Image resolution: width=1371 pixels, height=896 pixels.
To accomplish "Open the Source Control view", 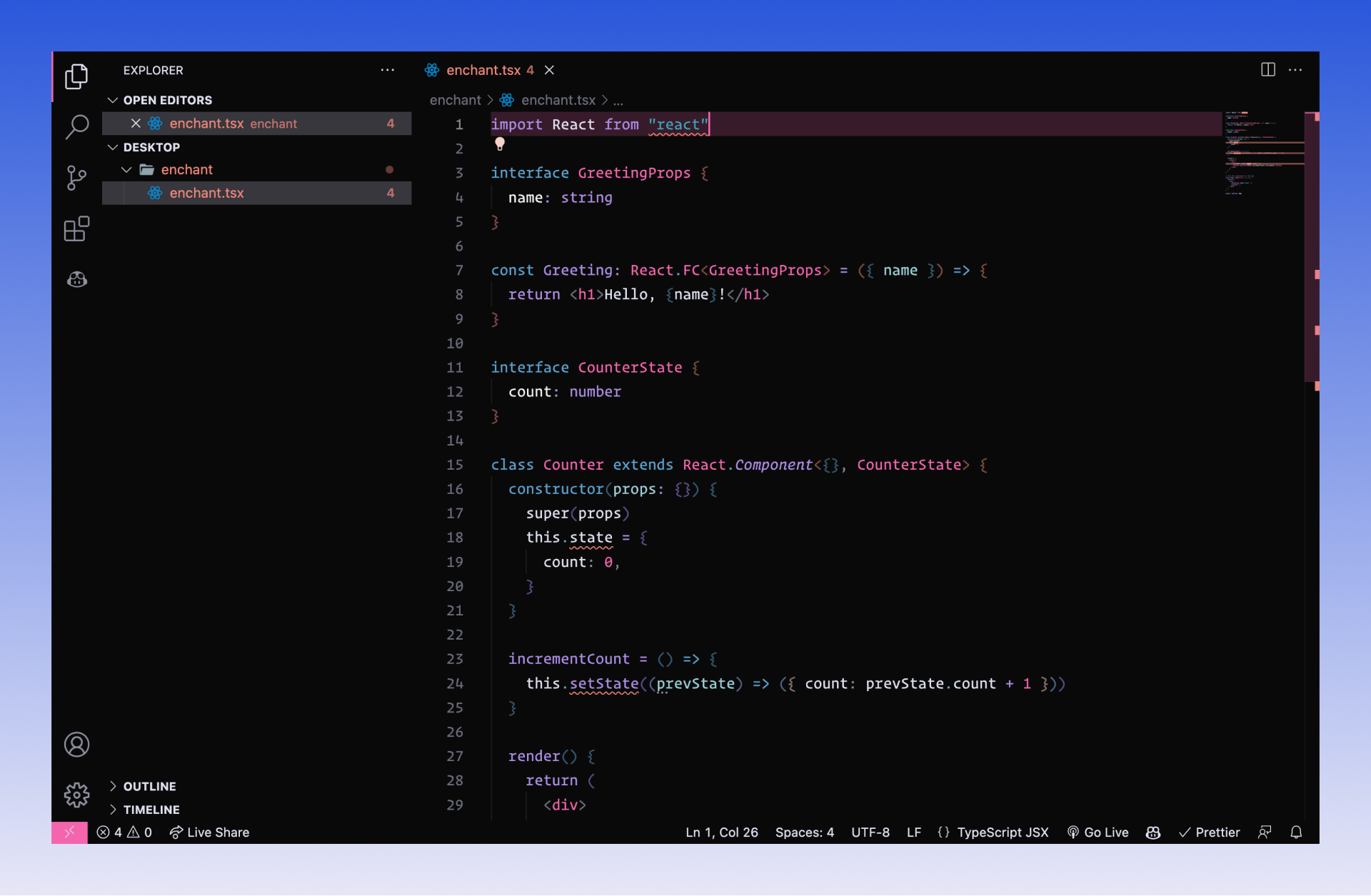I will [76, 178].
